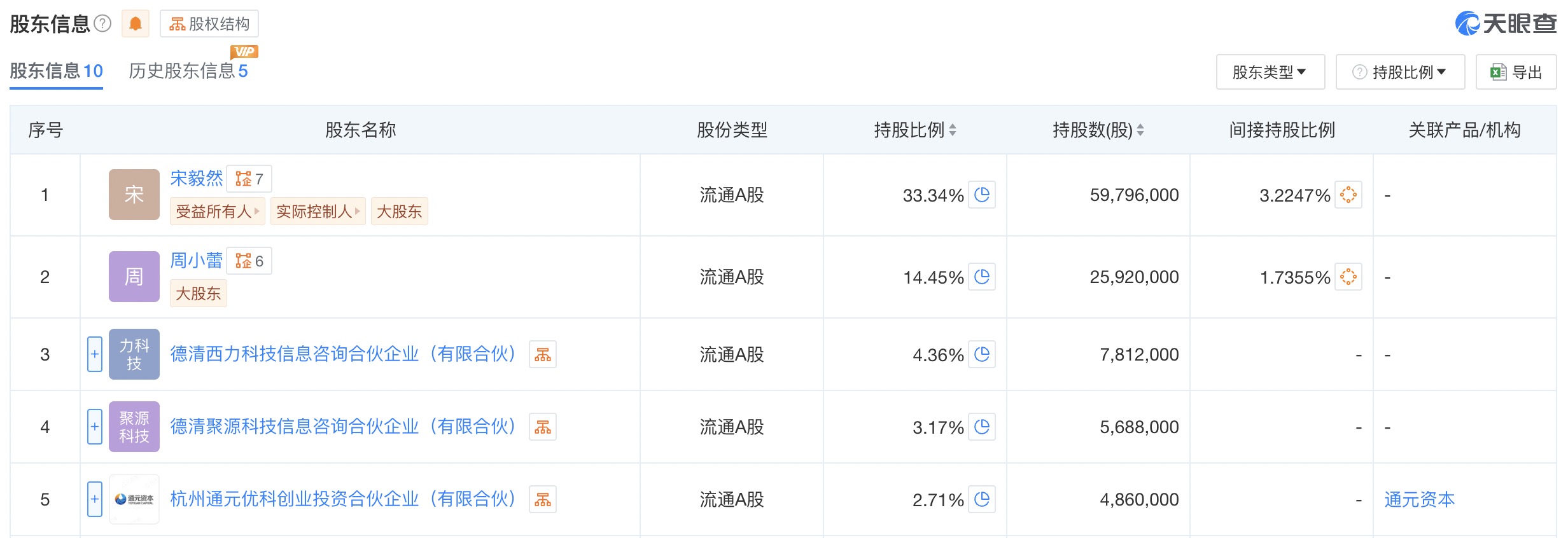Export the shareholder list via 导出
Viewport: 1568px width, 538px height.
click(1516, 72)
